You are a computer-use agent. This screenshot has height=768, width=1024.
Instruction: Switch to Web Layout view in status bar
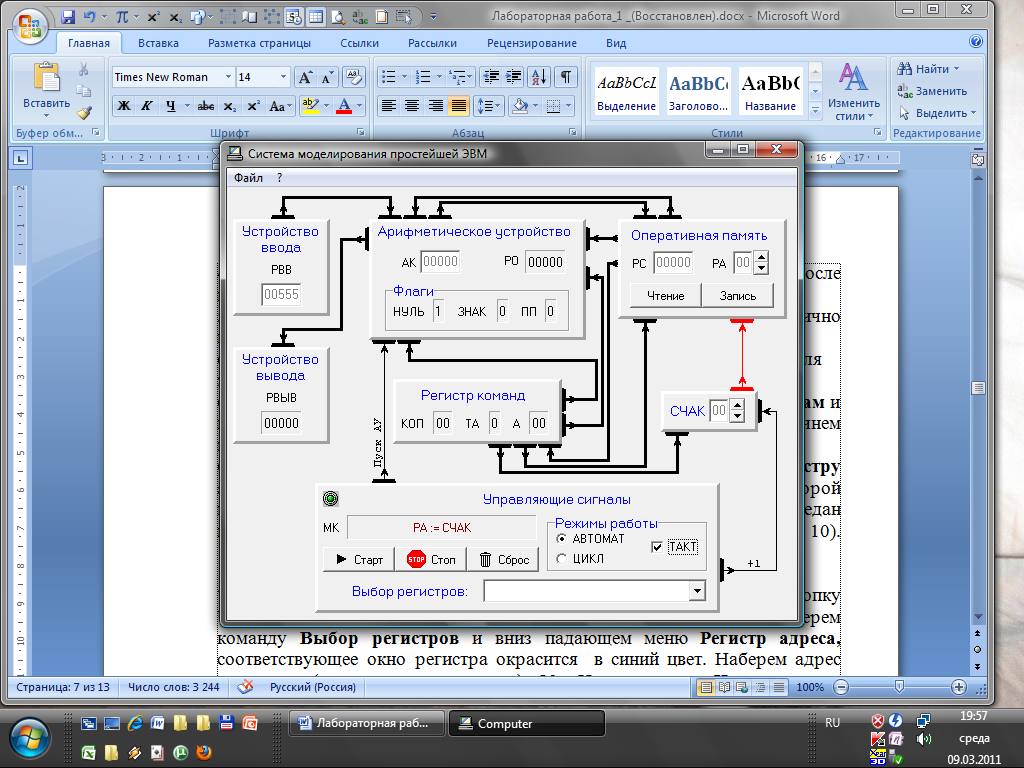pyautogui.click(x=743, y=687)
